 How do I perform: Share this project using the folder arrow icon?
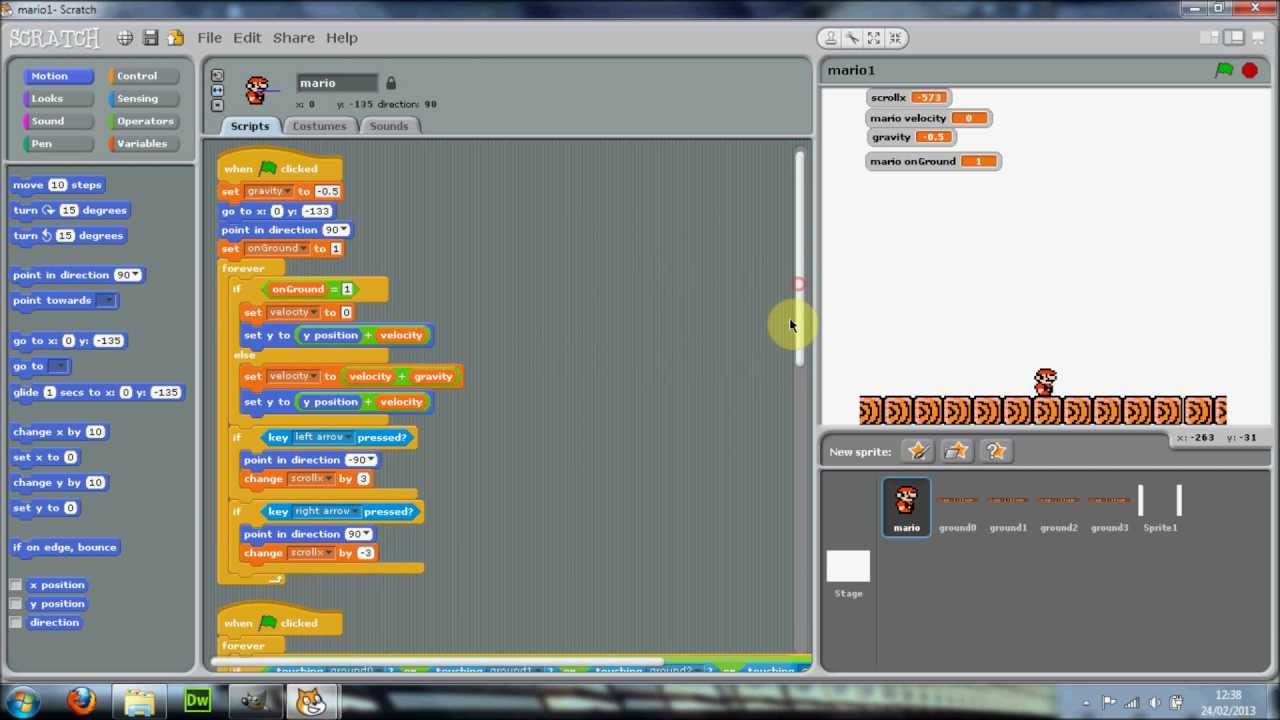click(x=176, y=38)
